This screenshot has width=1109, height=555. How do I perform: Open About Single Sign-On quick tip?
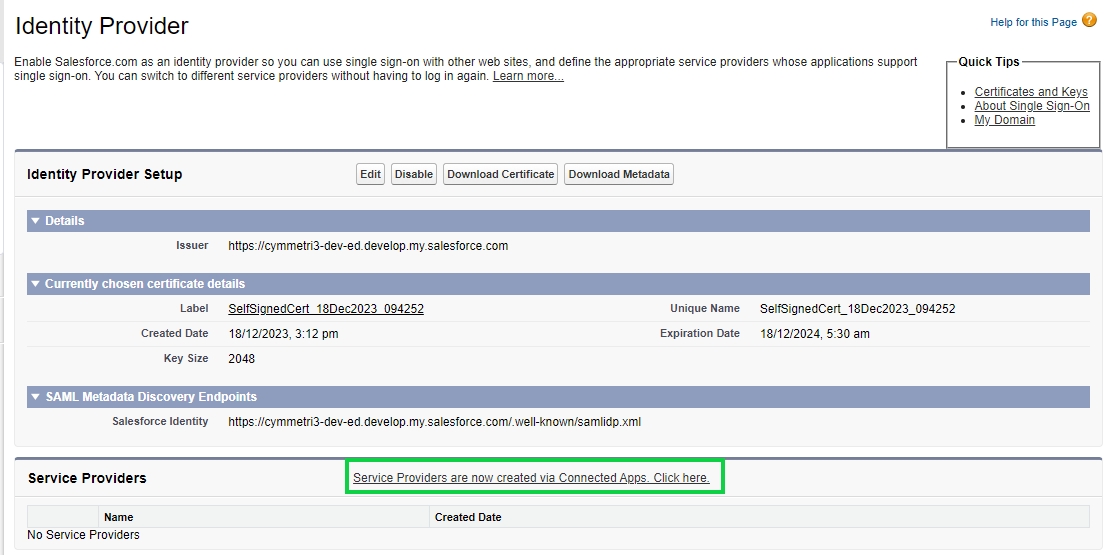tap(1032, 106)
